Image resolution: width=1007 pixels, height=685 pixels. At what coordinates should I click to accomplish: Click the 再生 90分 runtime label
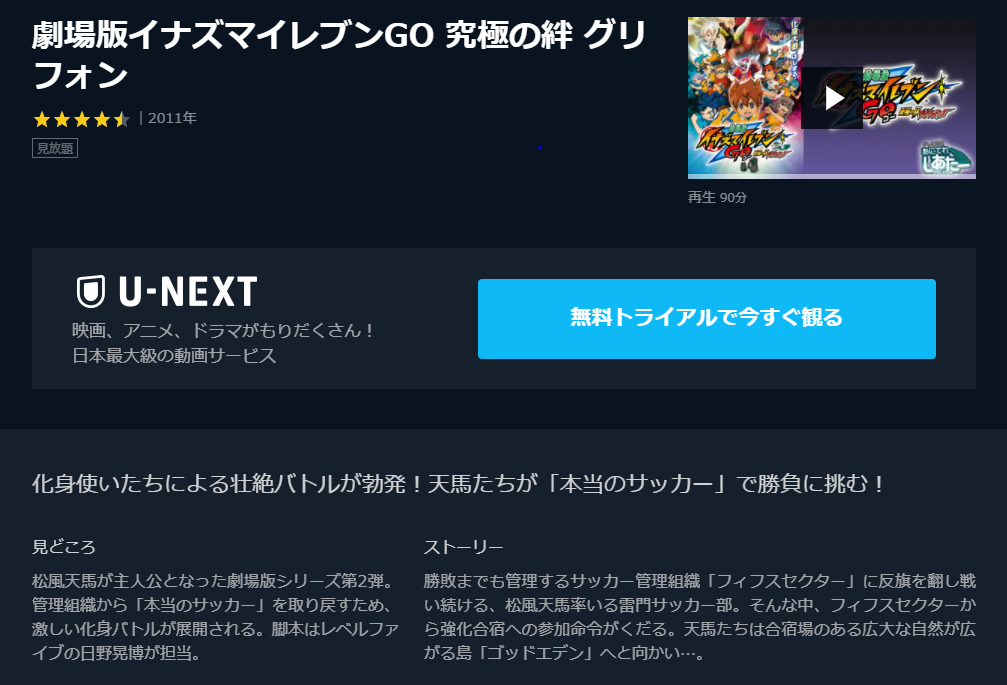tap(717, 198)
